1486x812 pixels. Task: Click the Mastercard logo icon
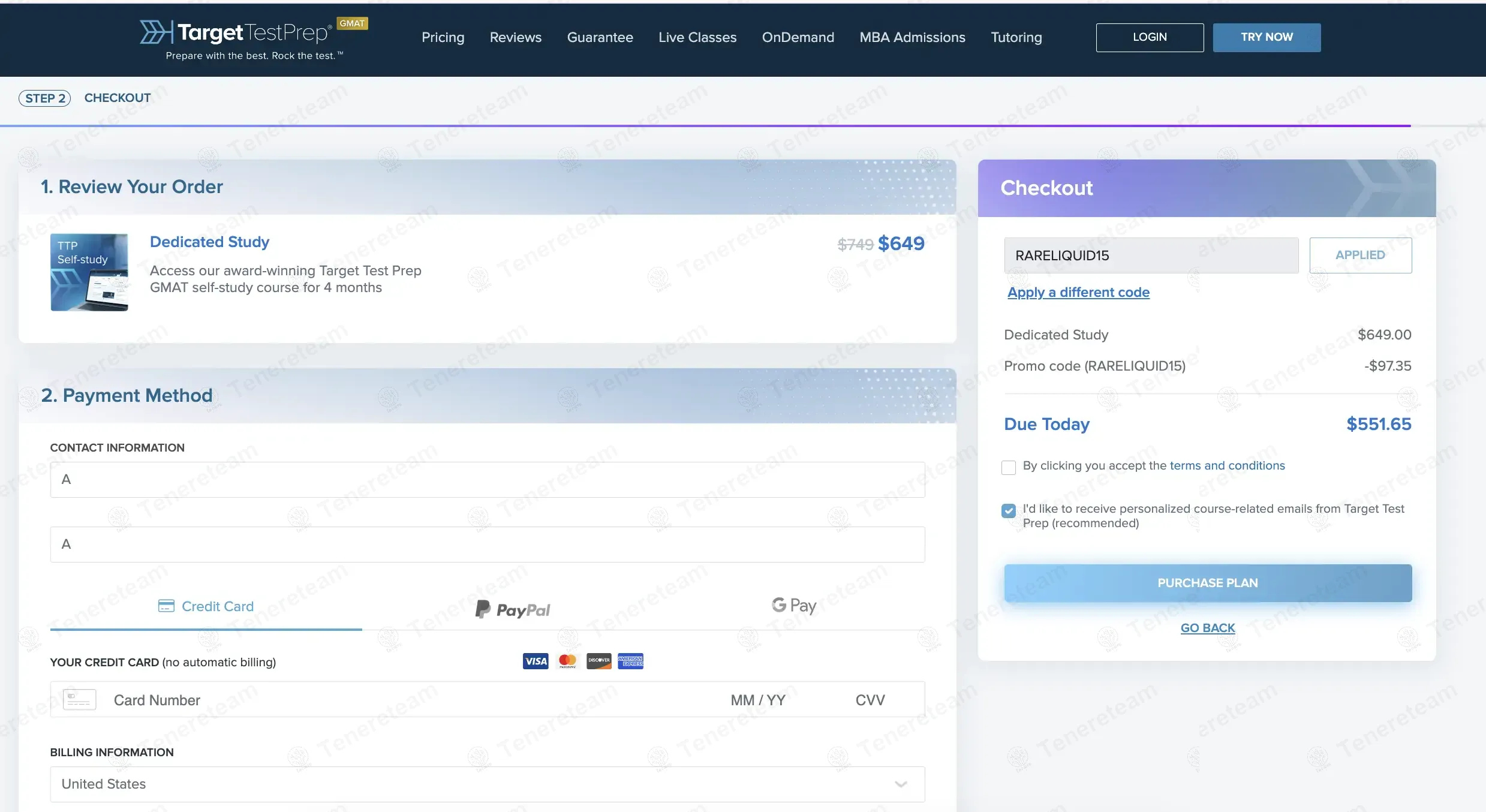567,661
